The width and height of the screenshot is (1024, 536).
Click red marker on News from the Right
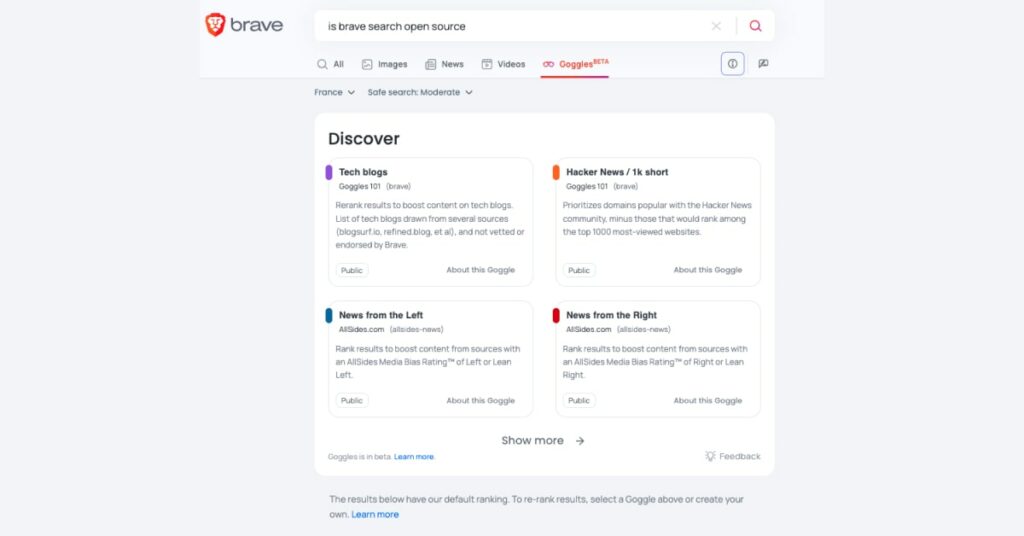point(556,316)
